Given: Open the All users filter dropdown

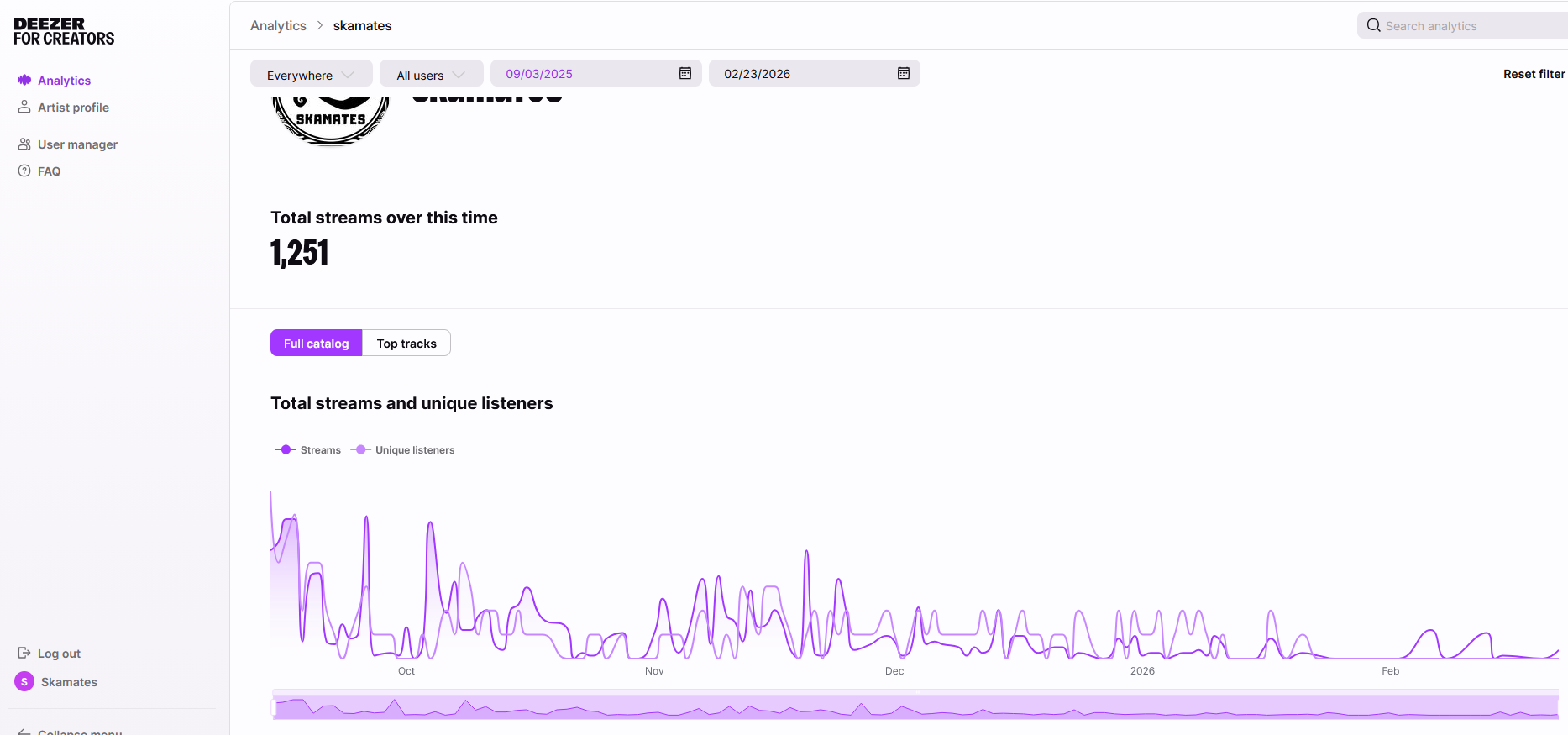Looking at the screenshot, I should tap(431, 75).
